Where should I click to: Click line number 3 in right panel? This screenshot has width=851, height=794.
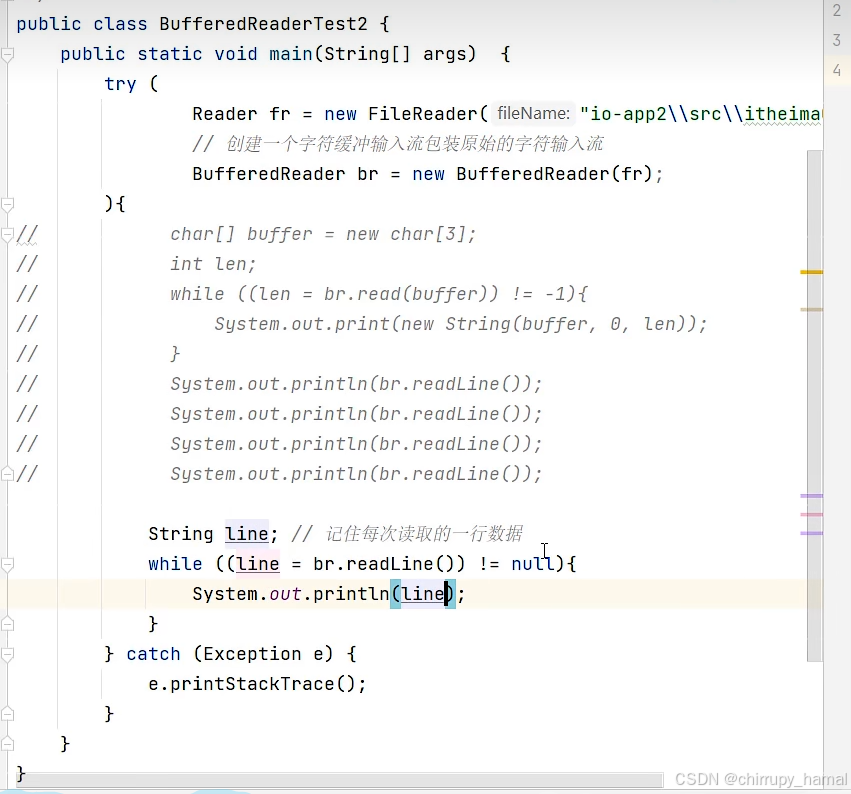837,40
